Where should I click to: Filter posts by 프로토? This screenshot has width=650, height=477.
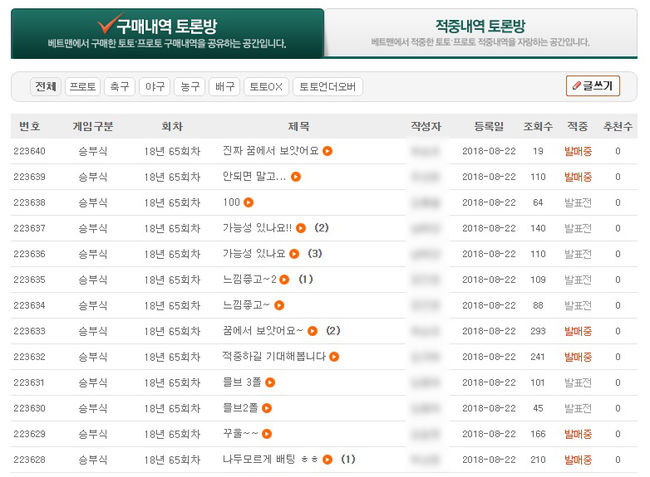tap(82, 87)
